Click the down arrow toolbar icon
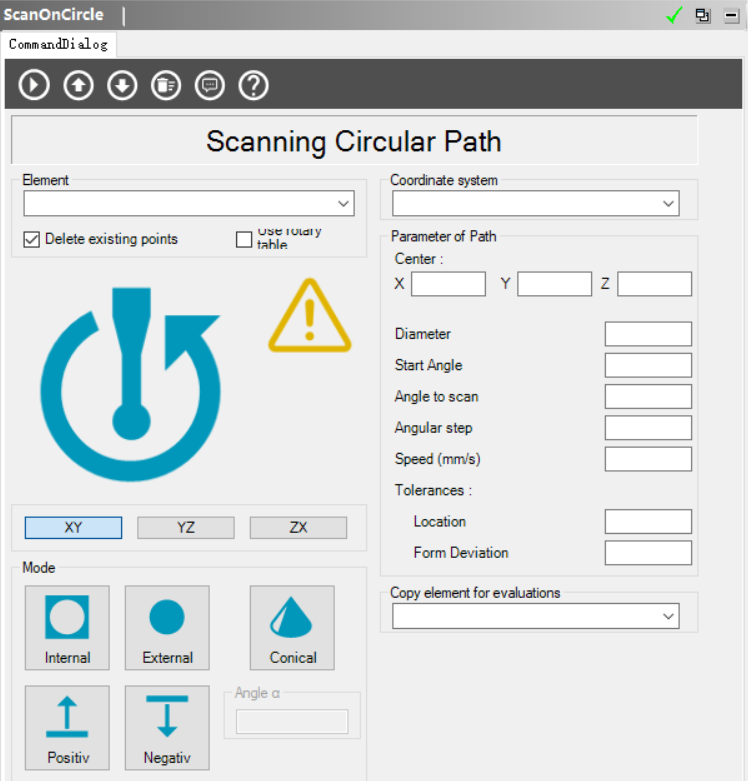The height and width of the screenshot is (781, 748). 122,86
